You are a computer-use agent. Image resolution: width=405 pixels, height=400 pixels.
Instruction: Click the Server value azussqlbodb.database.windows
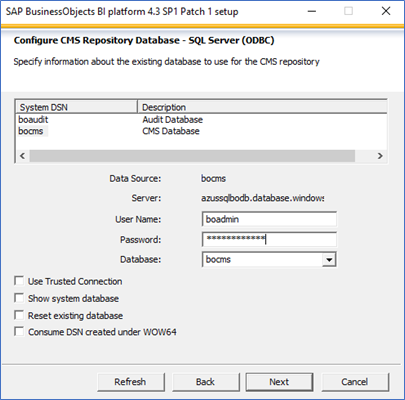coord(263,198)
